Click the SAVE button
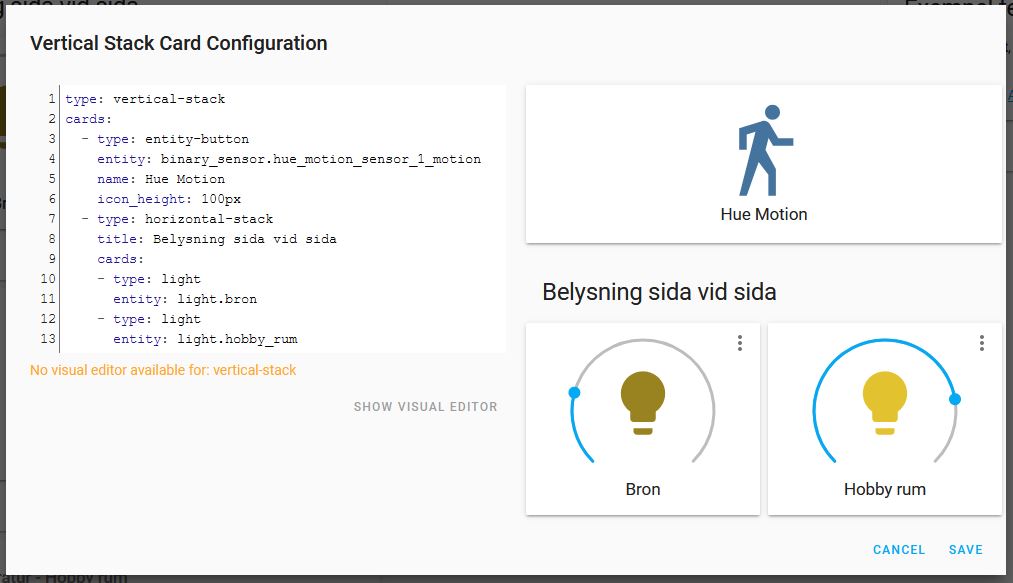 [965, 549]
